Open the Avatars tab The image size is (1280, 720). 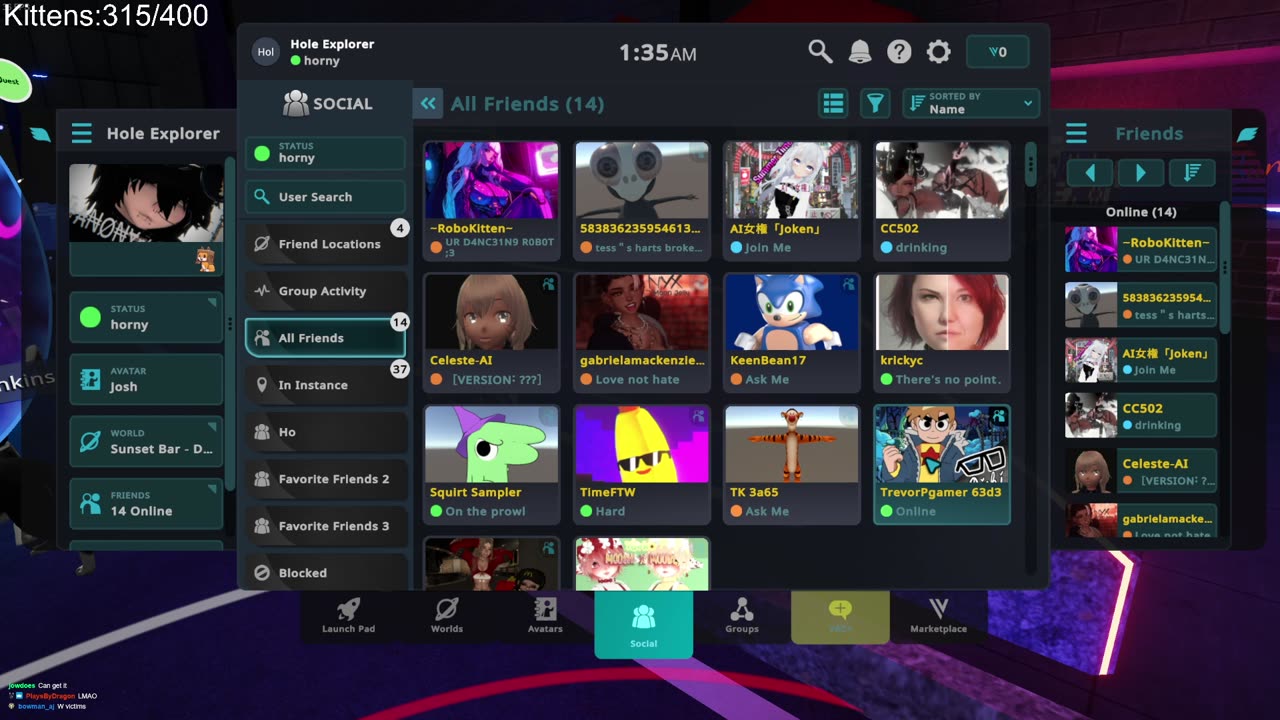545,615
